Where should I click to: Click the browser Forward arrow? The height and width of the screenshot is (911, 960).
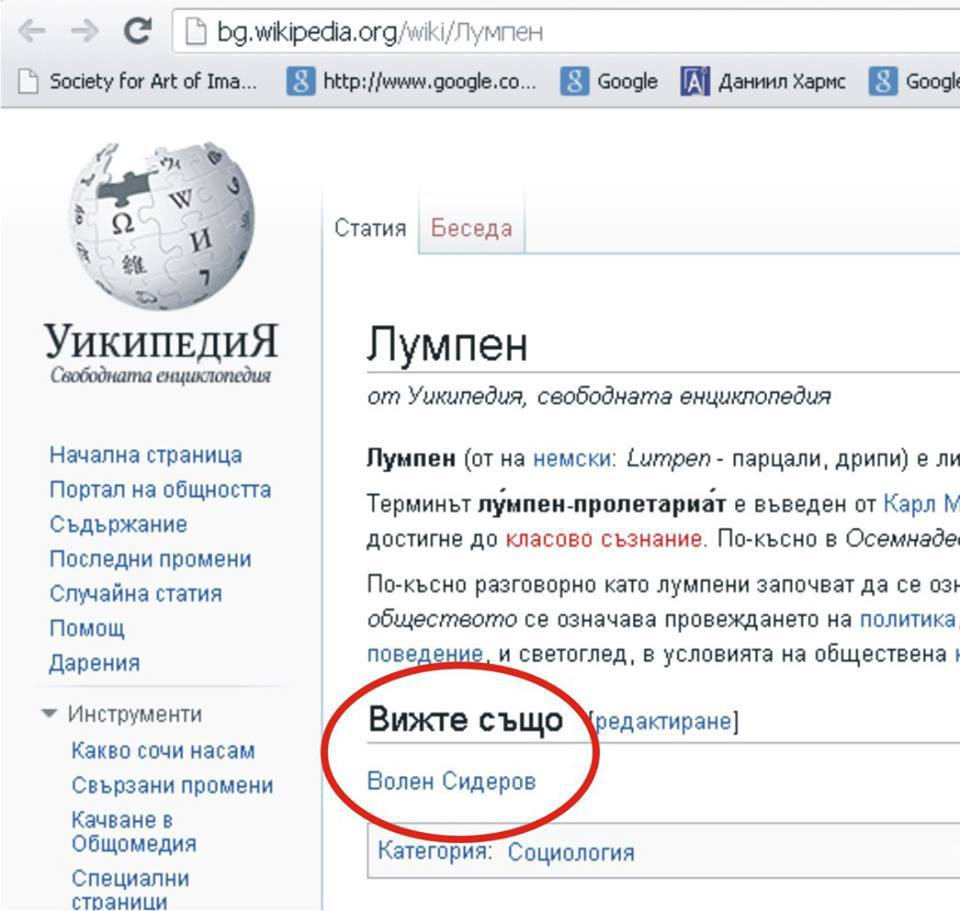click(84, 31)
